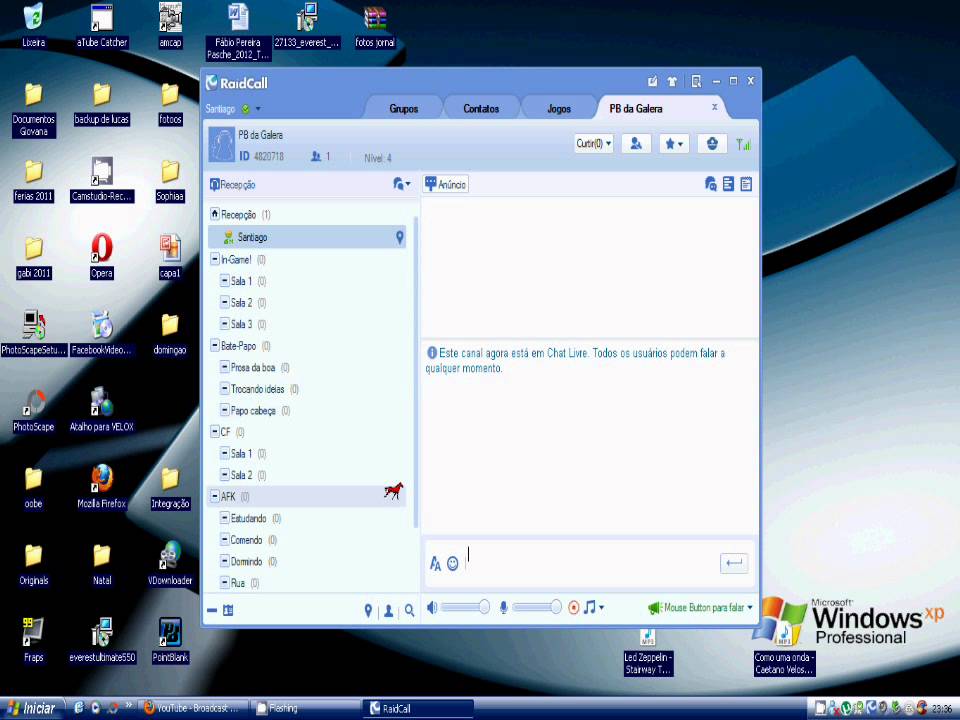Click the admin helmet icon in header

[x=711, y=144]
